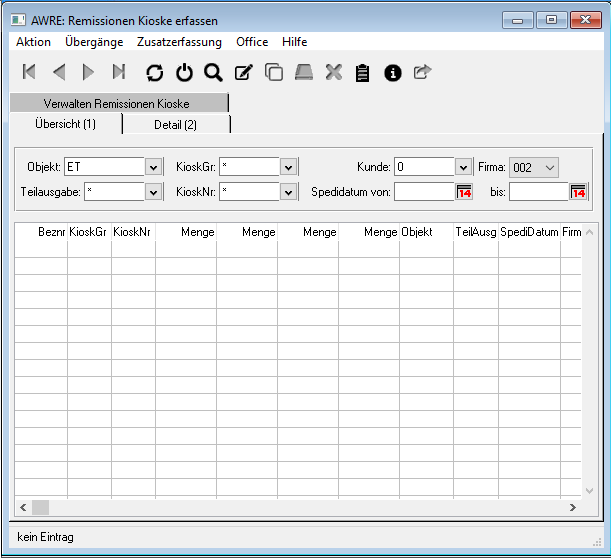Screen dimensions: 611x558
Task: Expand the Teilausgabe dropdown
Action: tap(154, 192)
